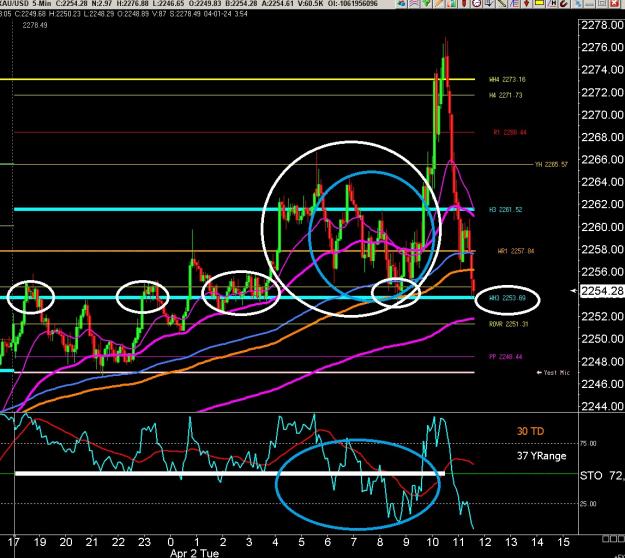
Task: Click the 2244.00 price axis label
Action: [602, 406]
